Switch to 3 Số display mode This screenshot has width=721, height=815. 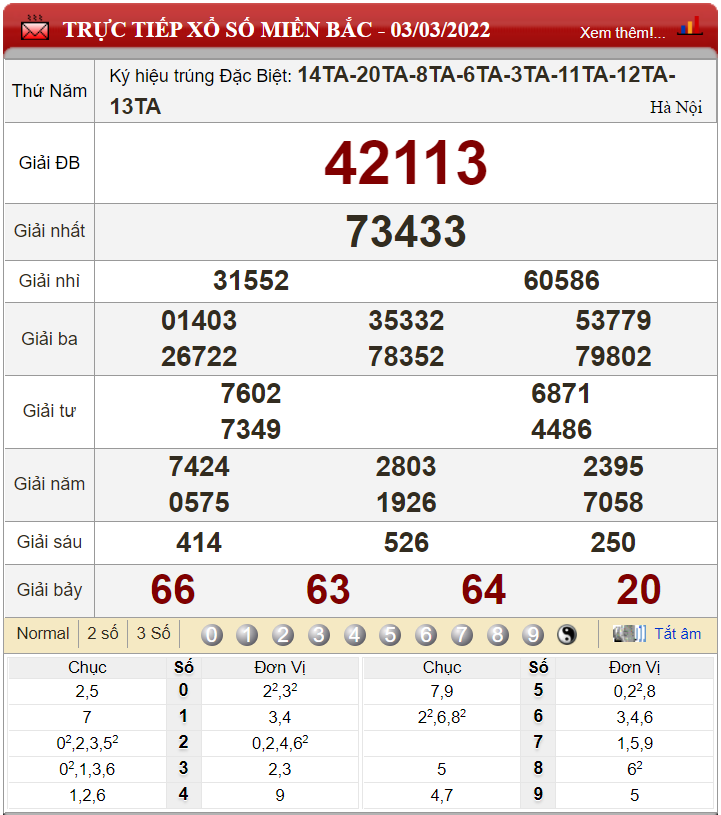coord(153,633)
